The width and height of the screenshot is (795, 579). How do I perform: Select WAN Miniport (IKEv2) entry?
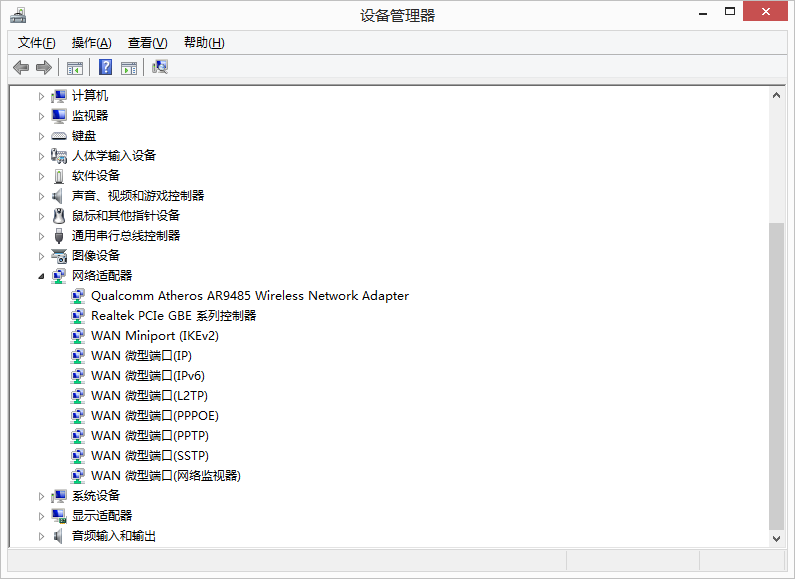tap(155, 336)
